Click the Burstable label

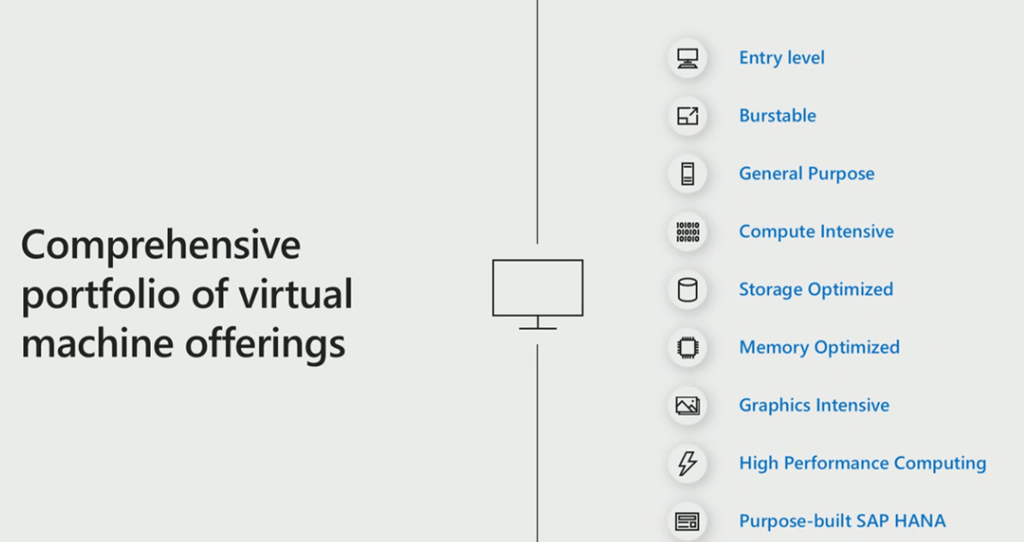tap(777, 116)
